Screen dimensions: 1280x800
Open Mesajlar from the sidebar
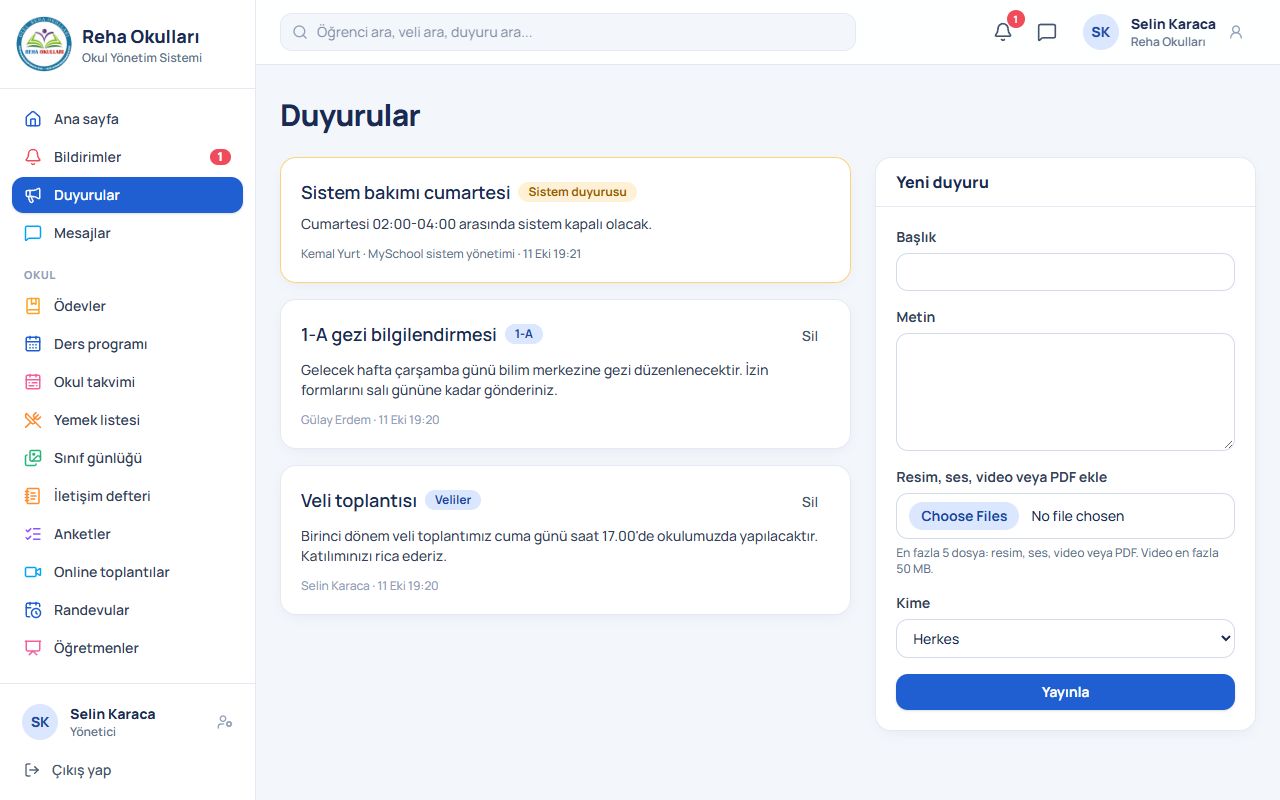coord(127,233)
